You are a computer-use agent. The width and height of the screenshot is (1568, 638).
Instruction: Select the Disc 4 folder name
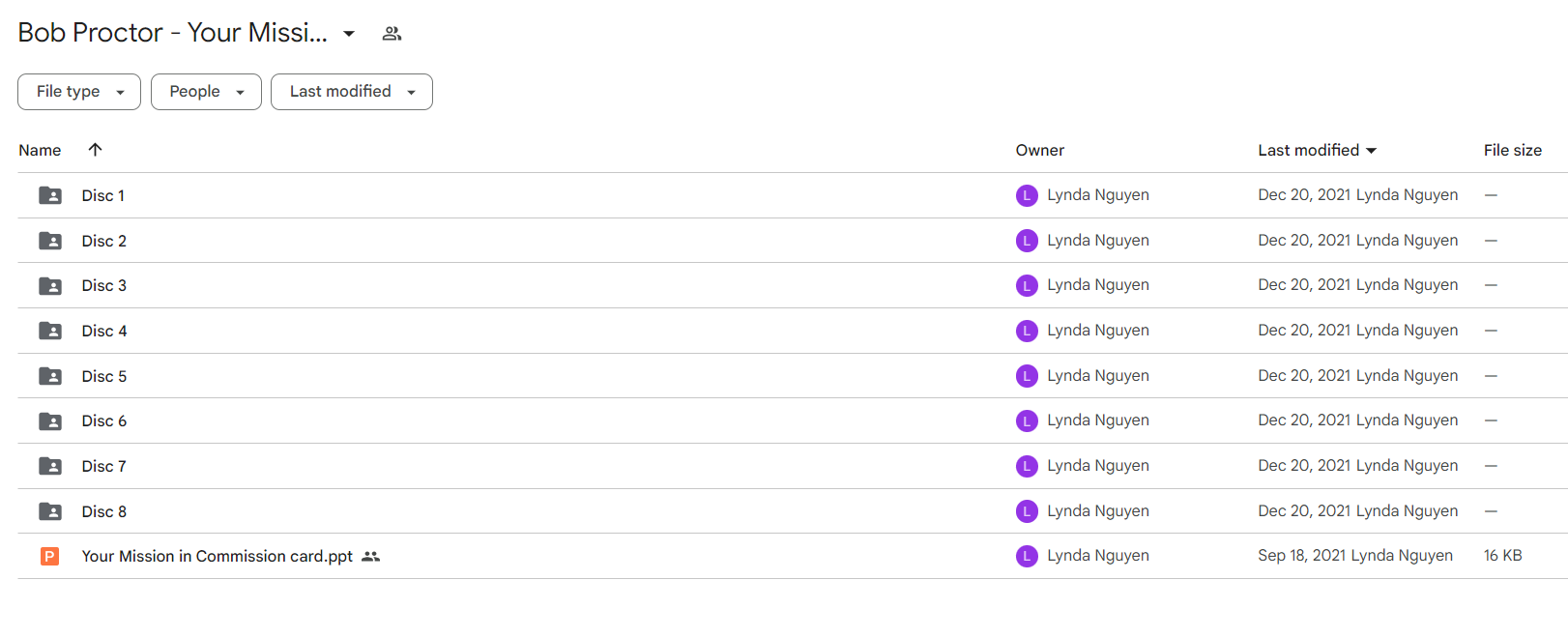[104, 331]
